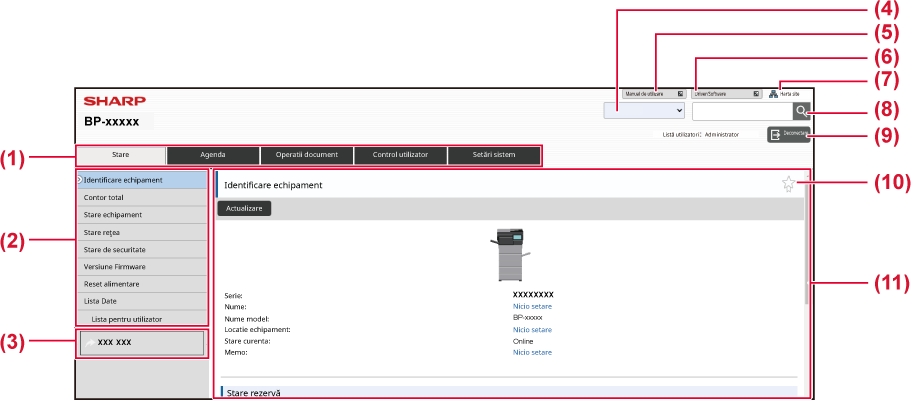
Task: Click the search input field
Action: pos(741,112)
